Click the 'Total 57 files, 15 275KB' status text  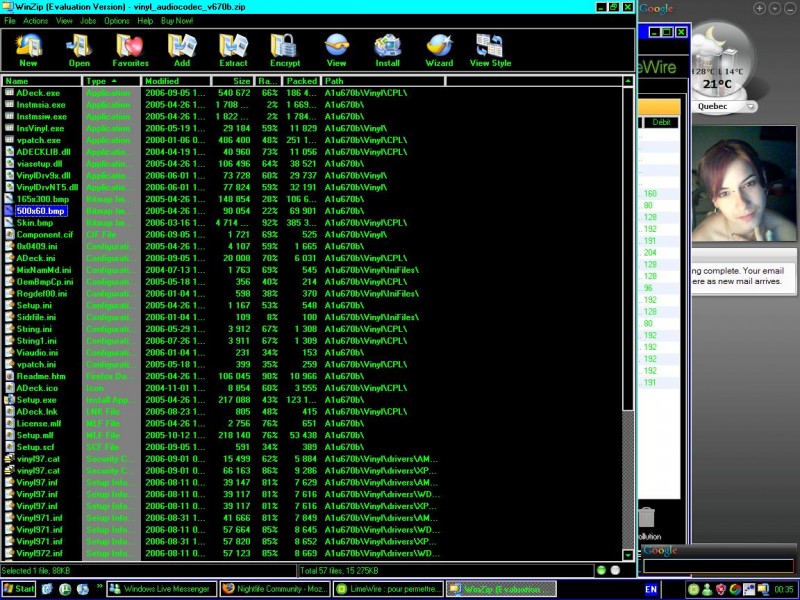tap(339, 570)
